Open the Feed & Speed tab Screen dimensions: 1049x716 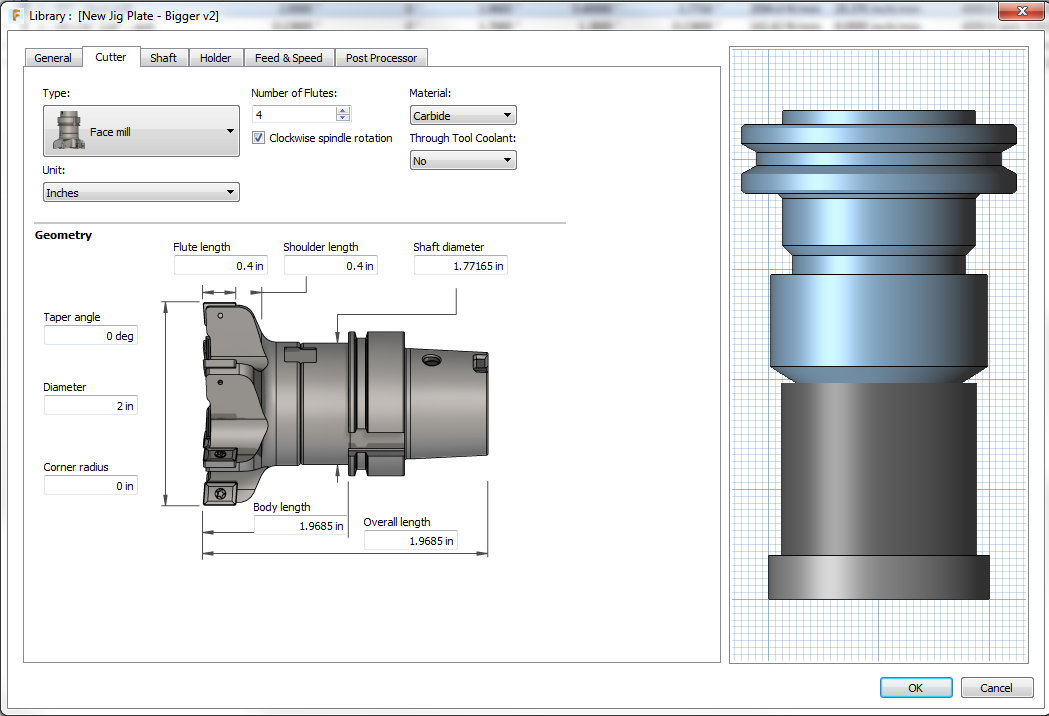coord(288,58)
